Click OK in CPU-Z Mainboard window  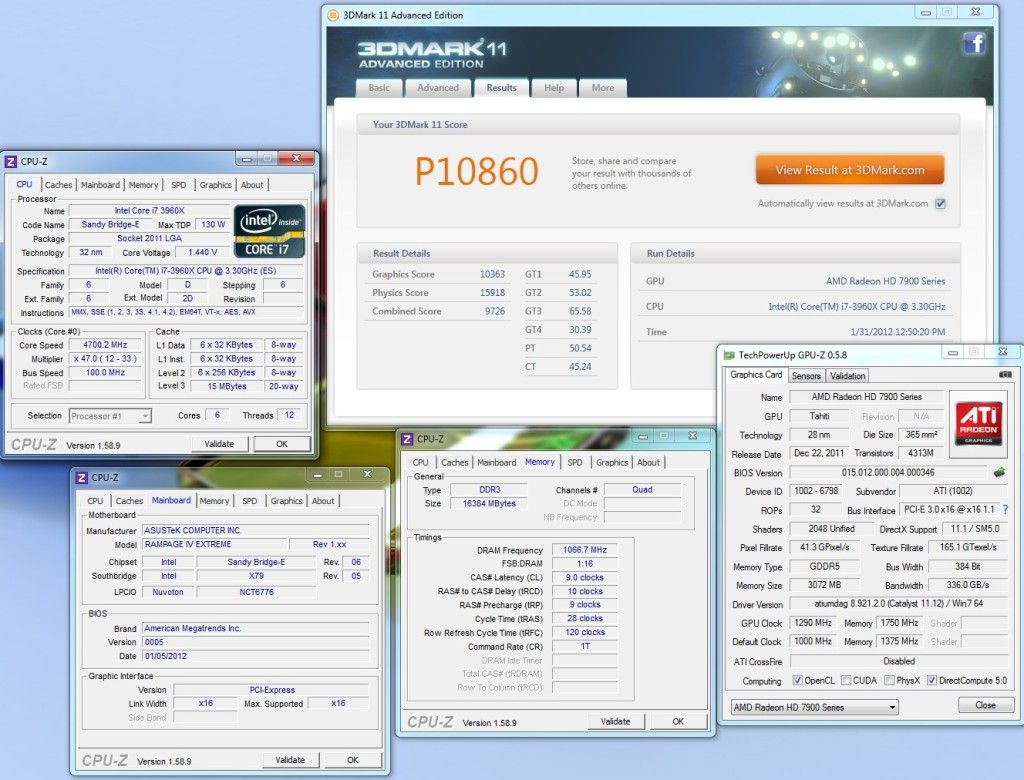click(x=353, y=760)
